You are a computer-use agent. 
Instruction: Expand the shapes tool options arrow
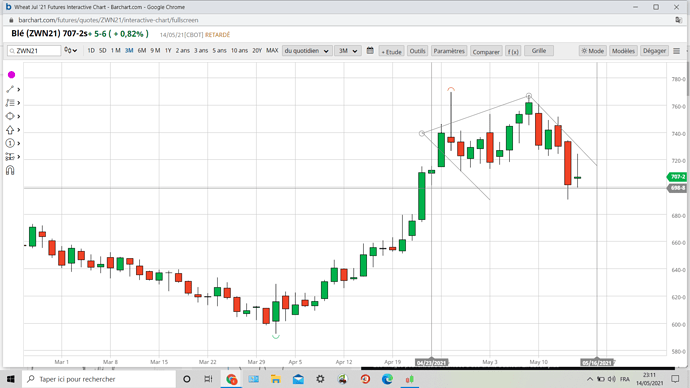18,117
